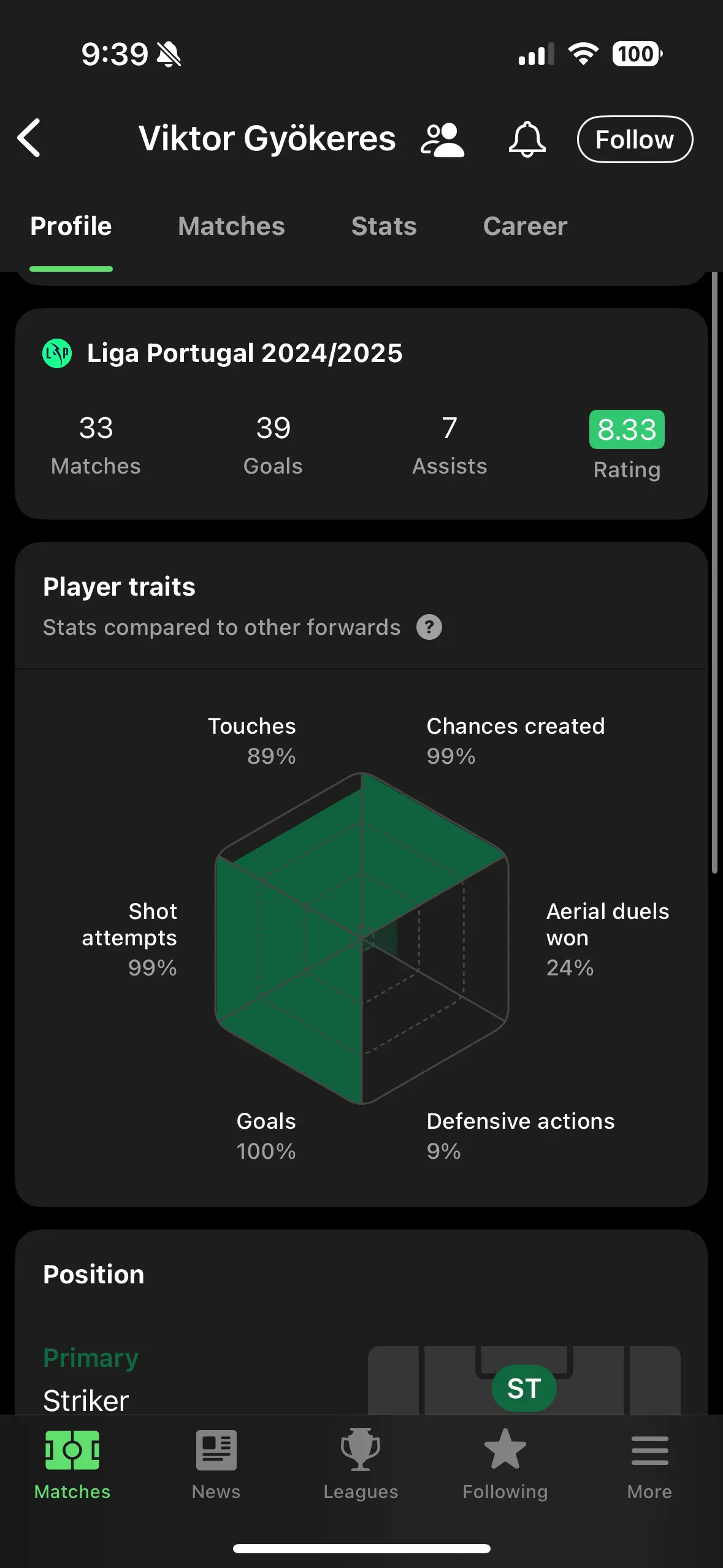Open News in the bottom navigation
The height and width of the screenshot is (1568, 723).
pos(216,1466)
